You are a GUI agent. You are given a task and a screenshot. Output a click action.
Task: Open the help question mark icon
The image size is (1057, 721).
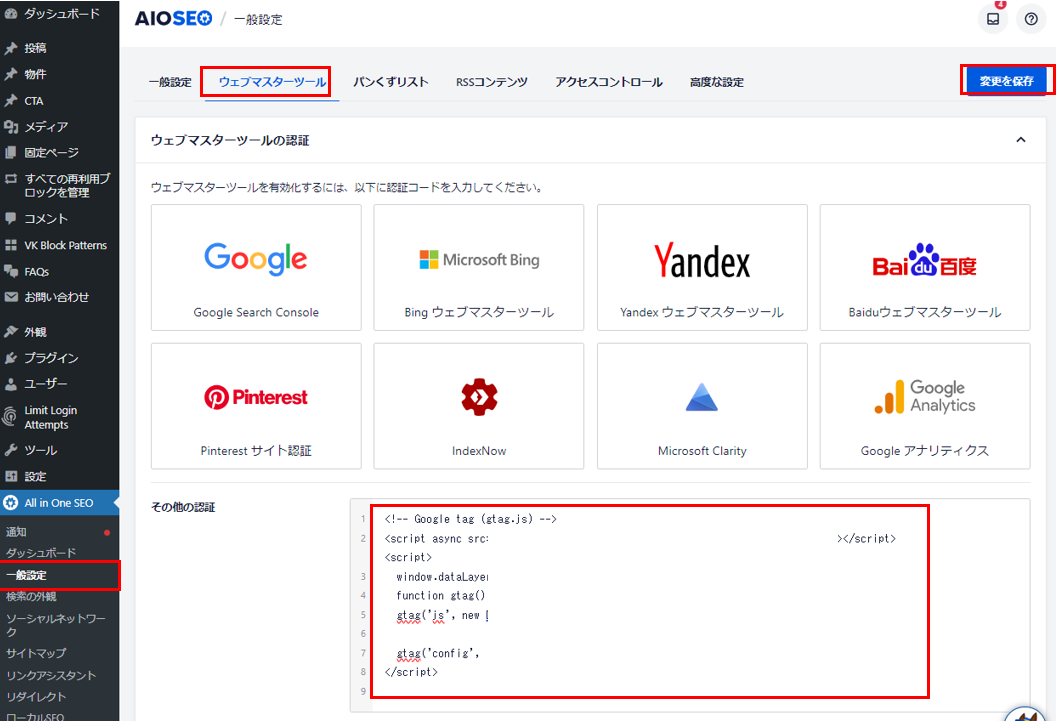pyautogui.click(x=1031, y=19)
